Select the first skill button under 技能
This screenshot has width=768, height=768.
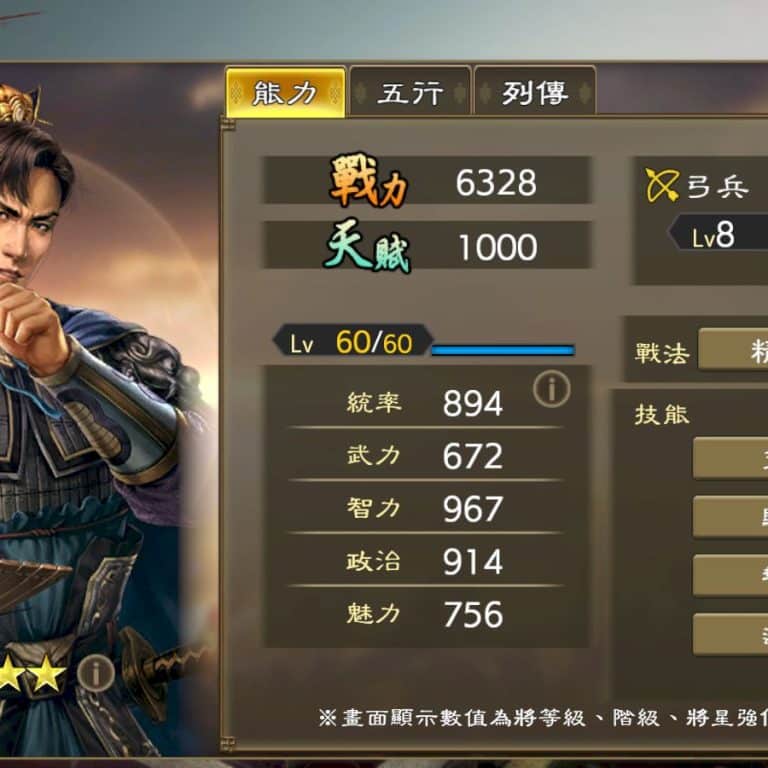point(730,458)
